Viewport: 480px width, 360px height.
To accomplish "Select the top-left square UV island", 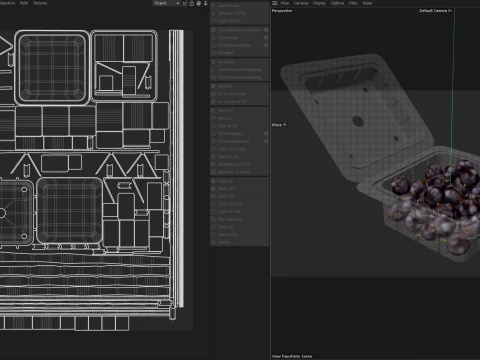I will (52, 67).
